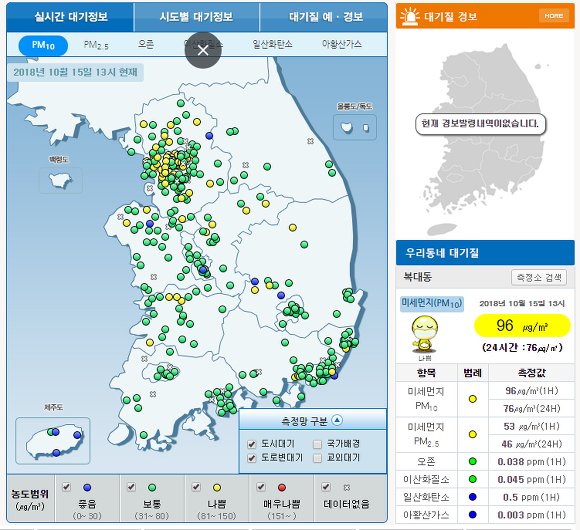This screenshot has width=580, height=530.
Task: Close the overlay with the X button
Action: 203,50
